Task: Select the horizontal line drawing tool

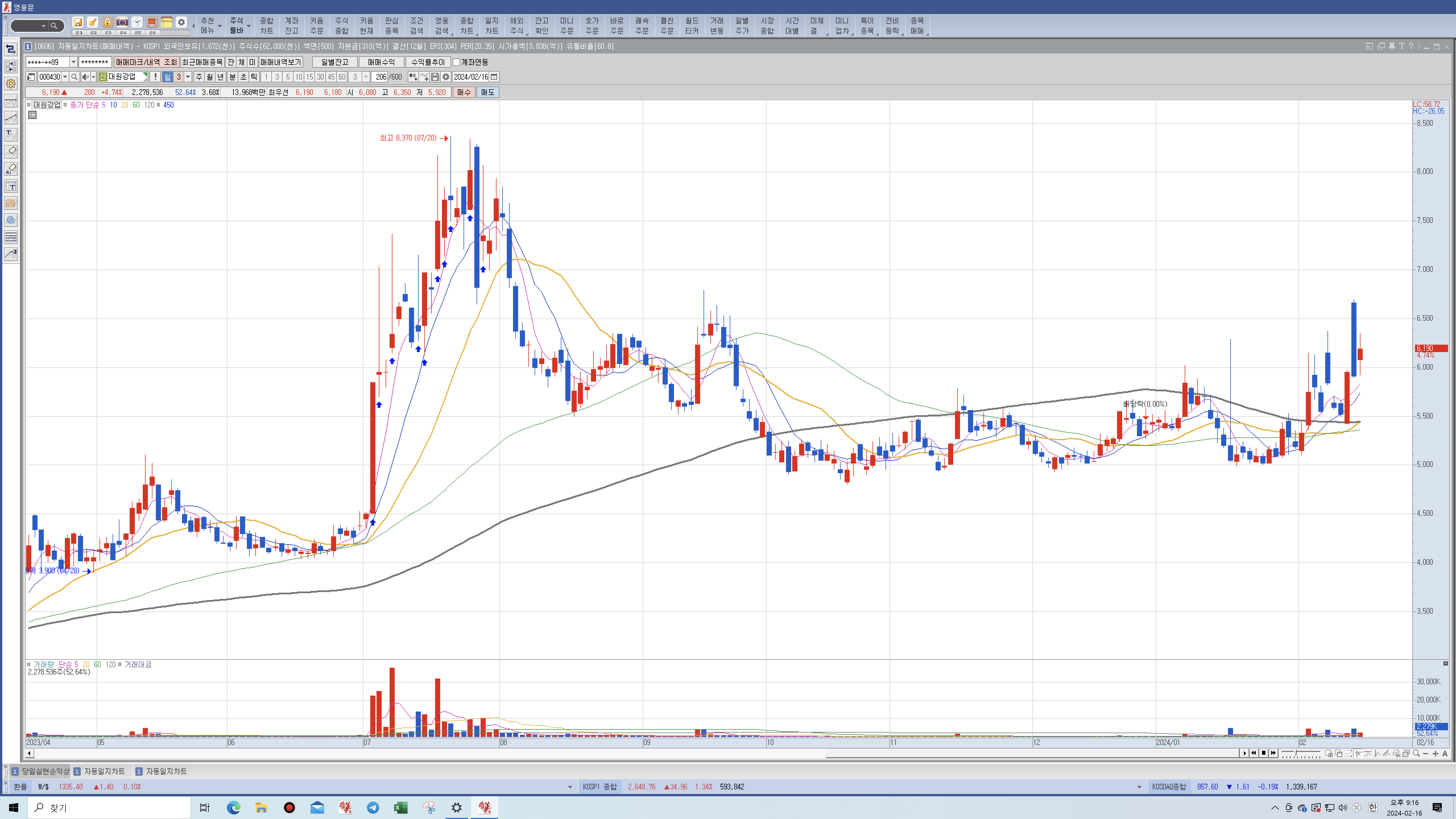Action: (x=11, y=101)
